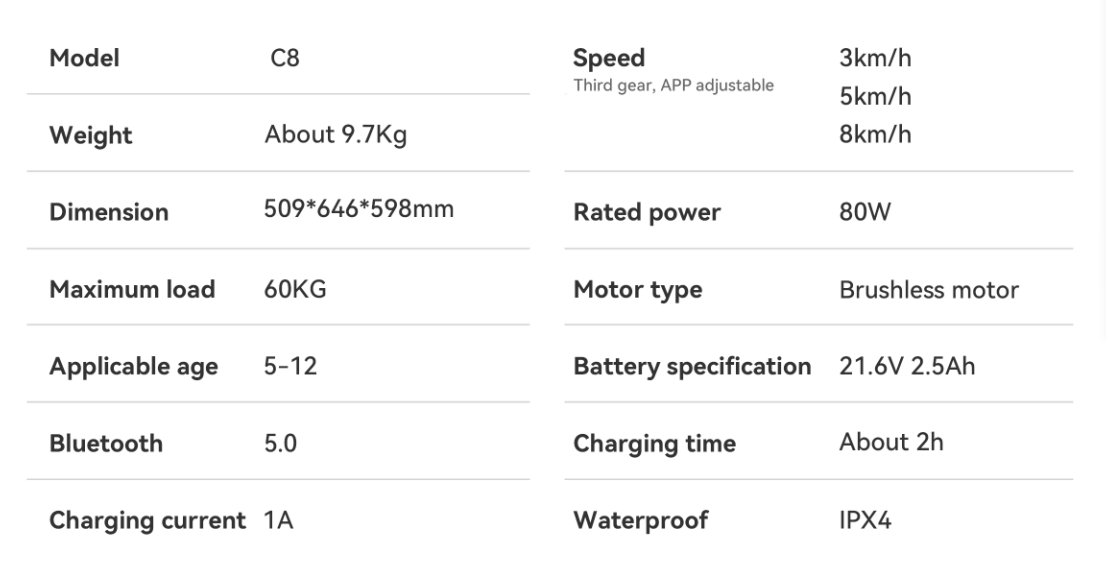Screen dimensions: 1106x573
Task: Click the Bluetooth label
Action: click(x=106, y=444)
